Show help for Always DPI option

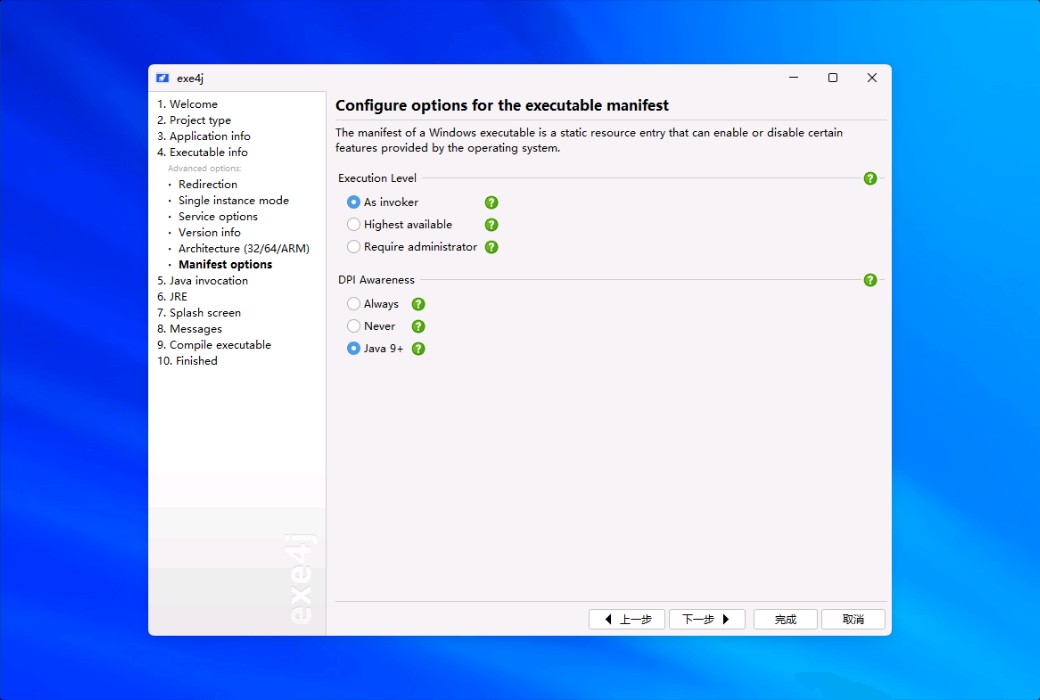(x=419, y=304)
